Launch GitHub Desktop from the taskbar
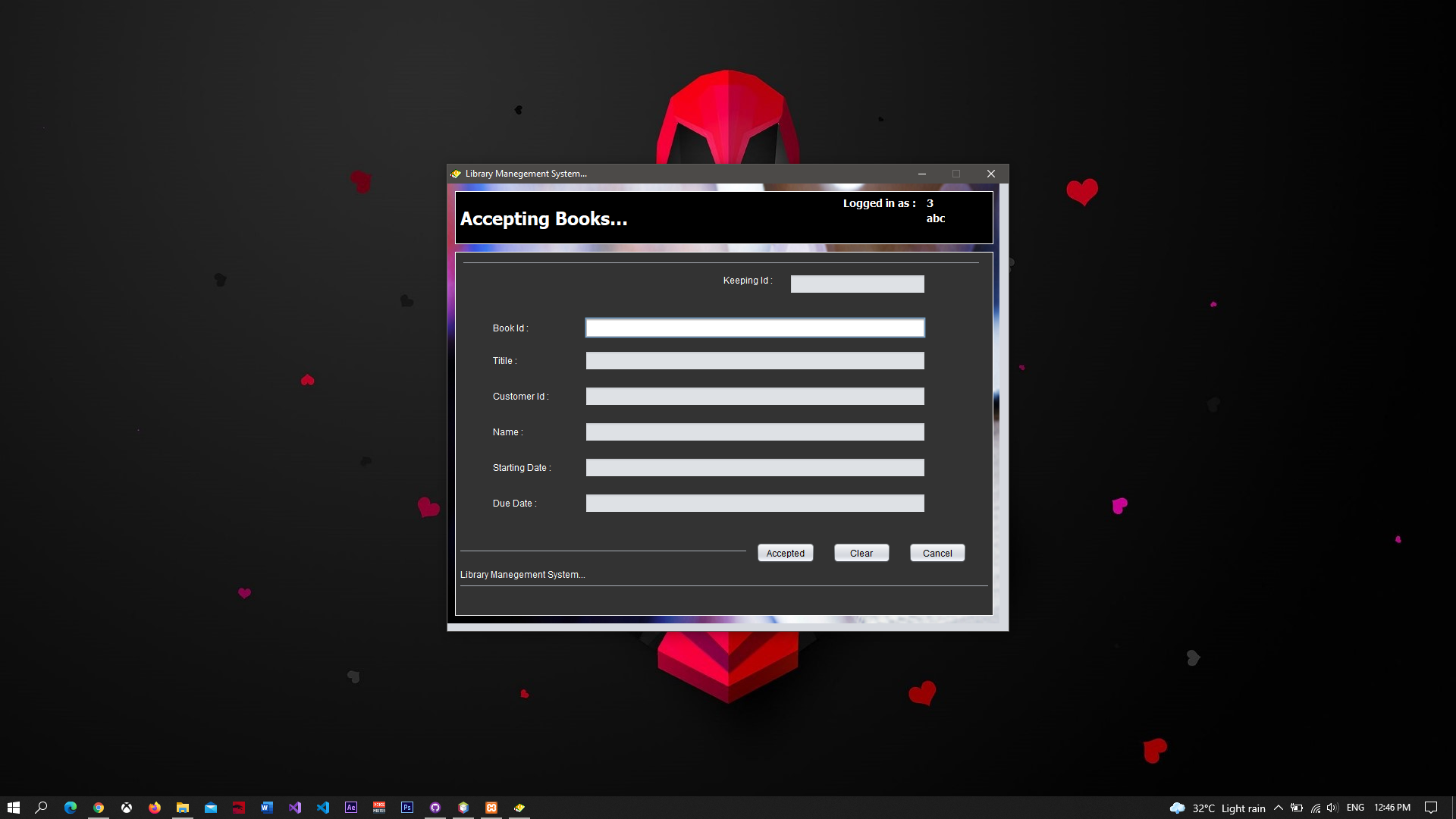 435,807
